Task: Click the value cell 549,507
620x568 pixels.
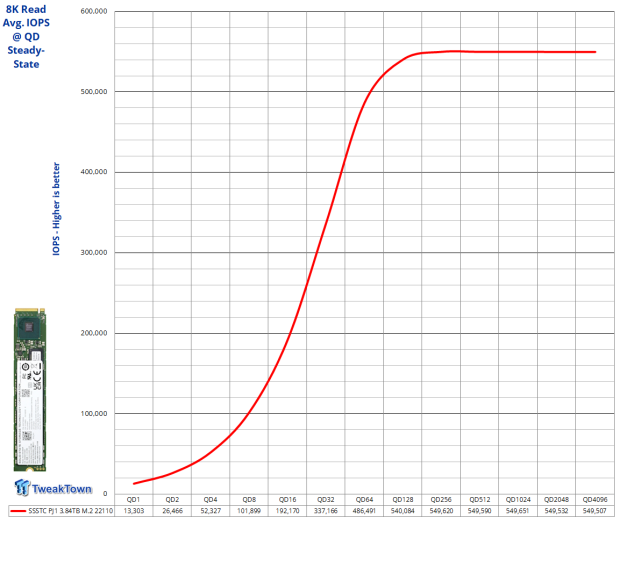Action: click(595, 511)
